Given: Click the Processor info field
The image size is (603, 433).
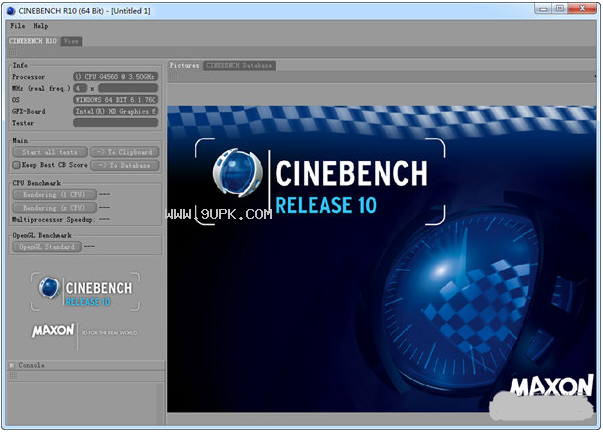Looking at the screenshot, I should coord(115,77).
